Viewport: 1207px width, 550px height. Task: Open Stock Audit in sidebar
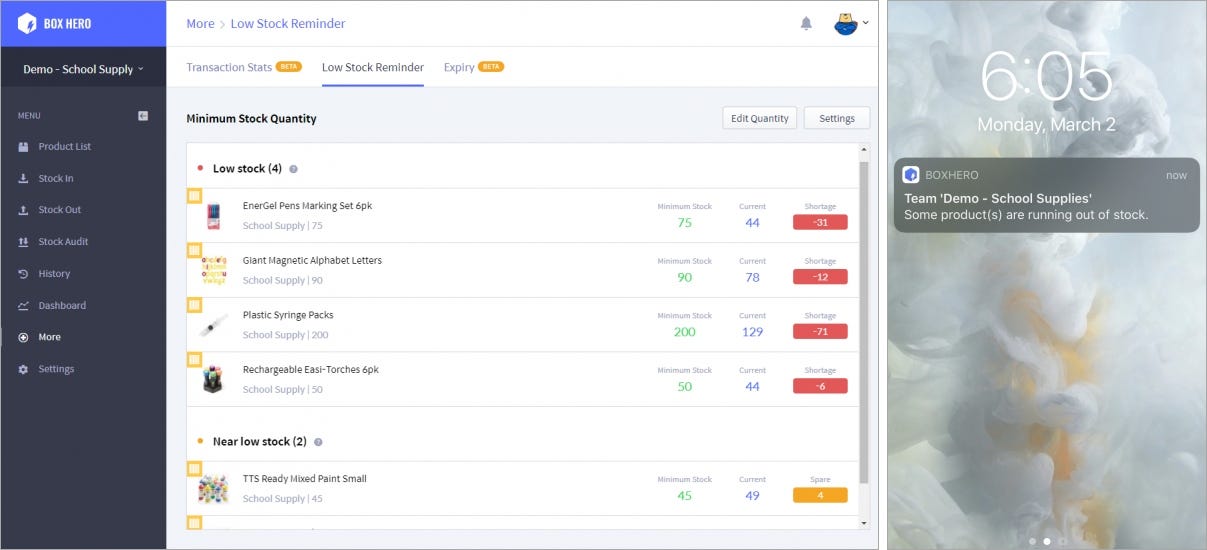[63, 242]
